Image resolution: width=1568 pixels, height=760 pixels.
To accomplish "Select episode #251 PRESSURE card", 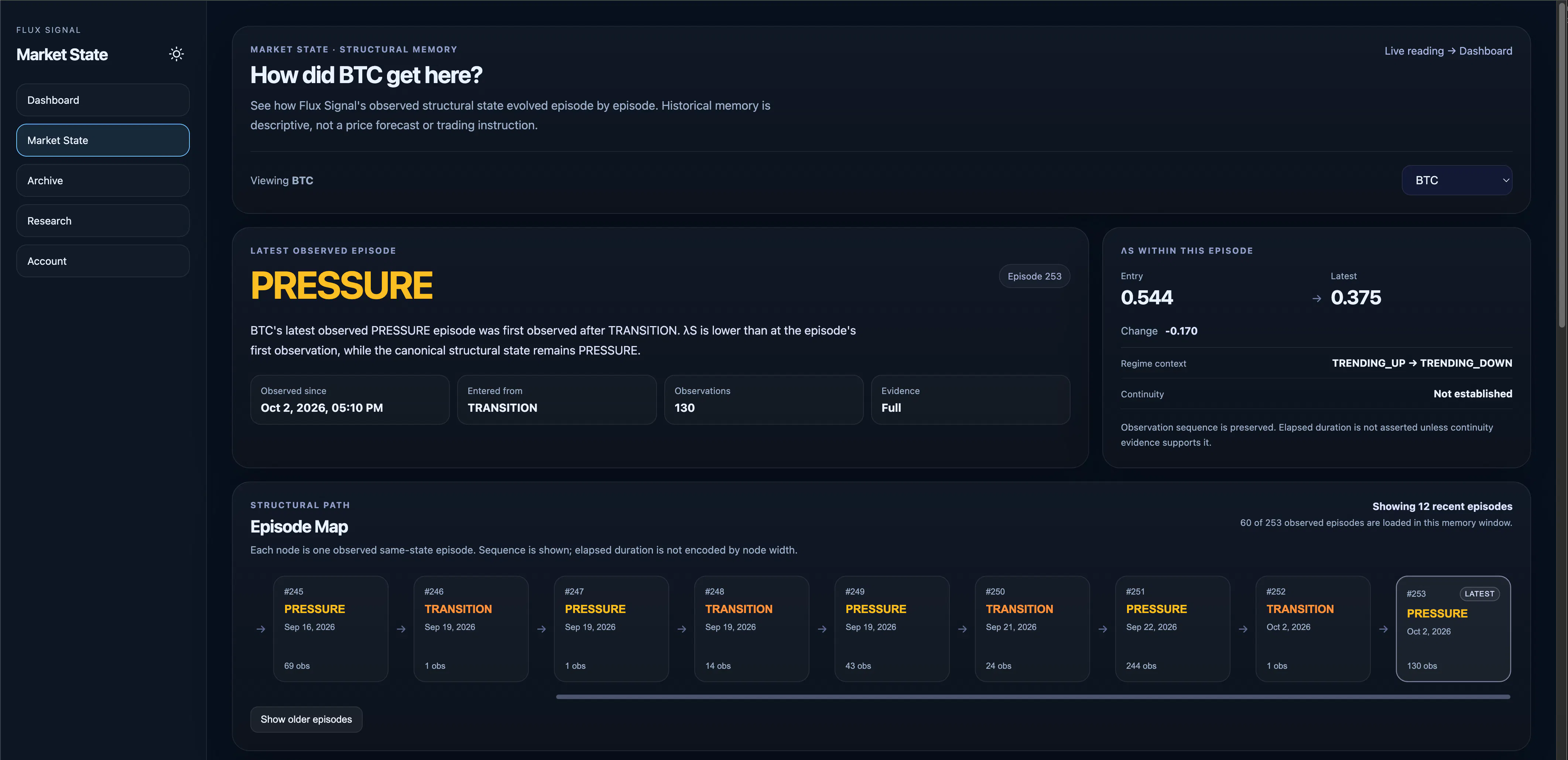I will [1172, 629].
